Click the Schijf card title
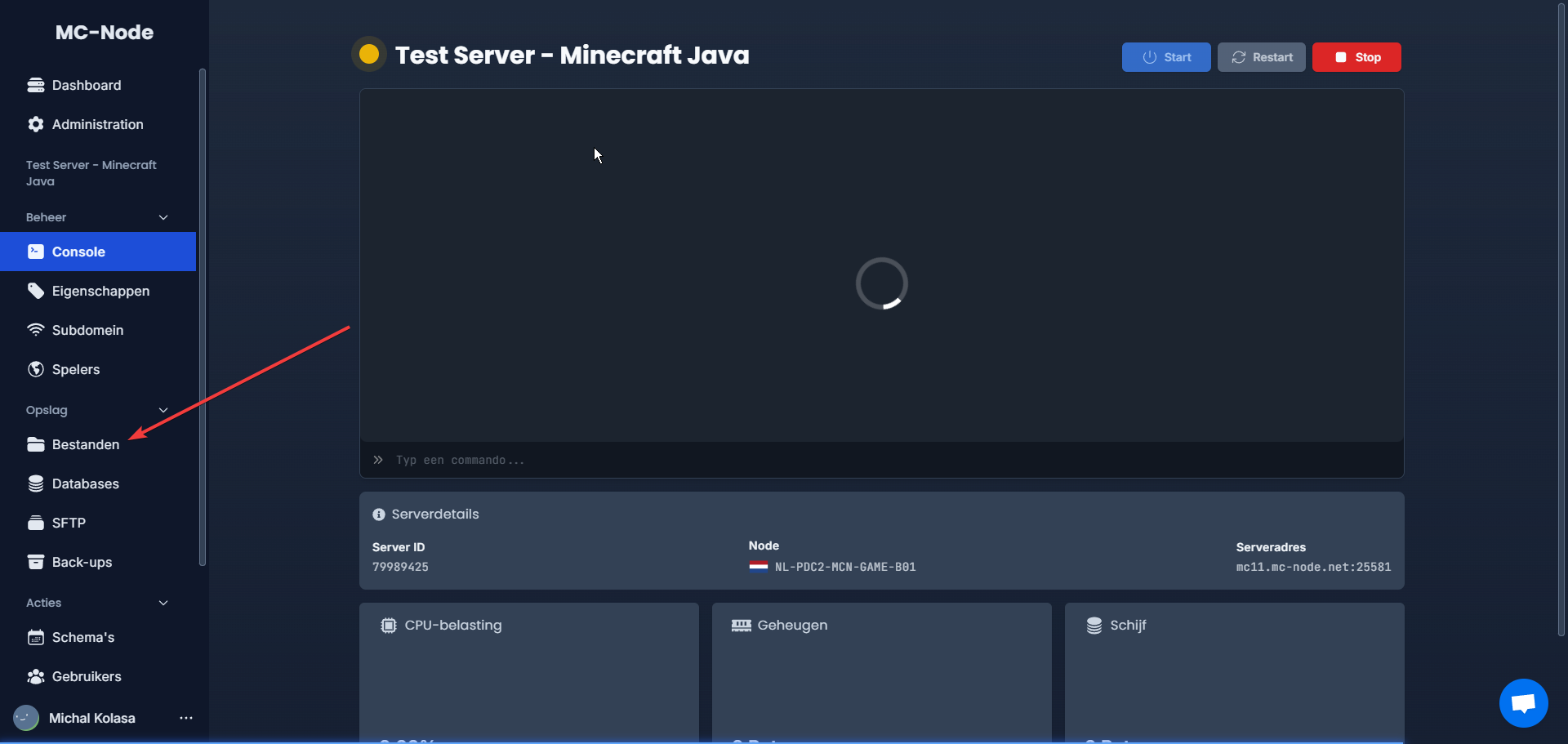Screen dimensions: 1568x744 (1128, 626)
